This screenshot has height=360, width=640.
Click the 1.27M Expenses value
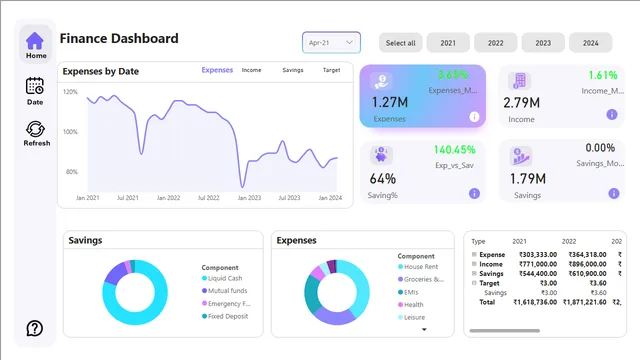point(390,102)
